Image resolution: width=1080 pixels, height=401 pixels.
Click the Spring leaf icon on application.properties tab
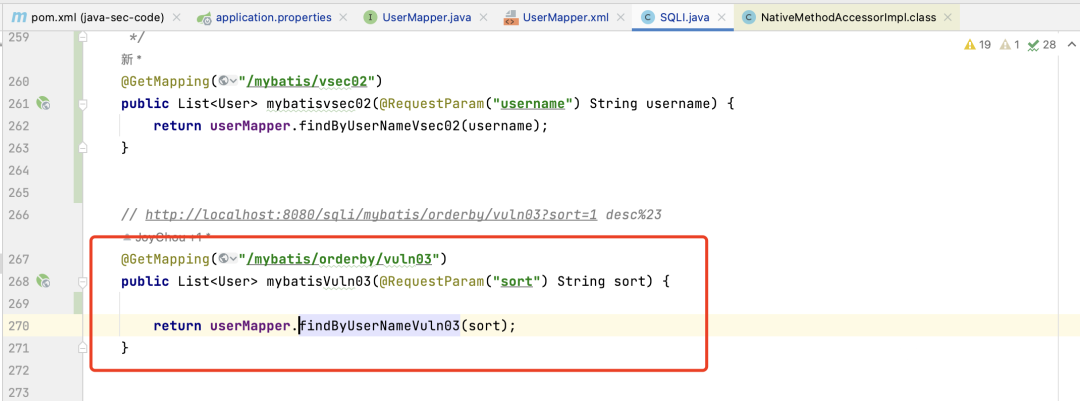[x=204, y=18]
